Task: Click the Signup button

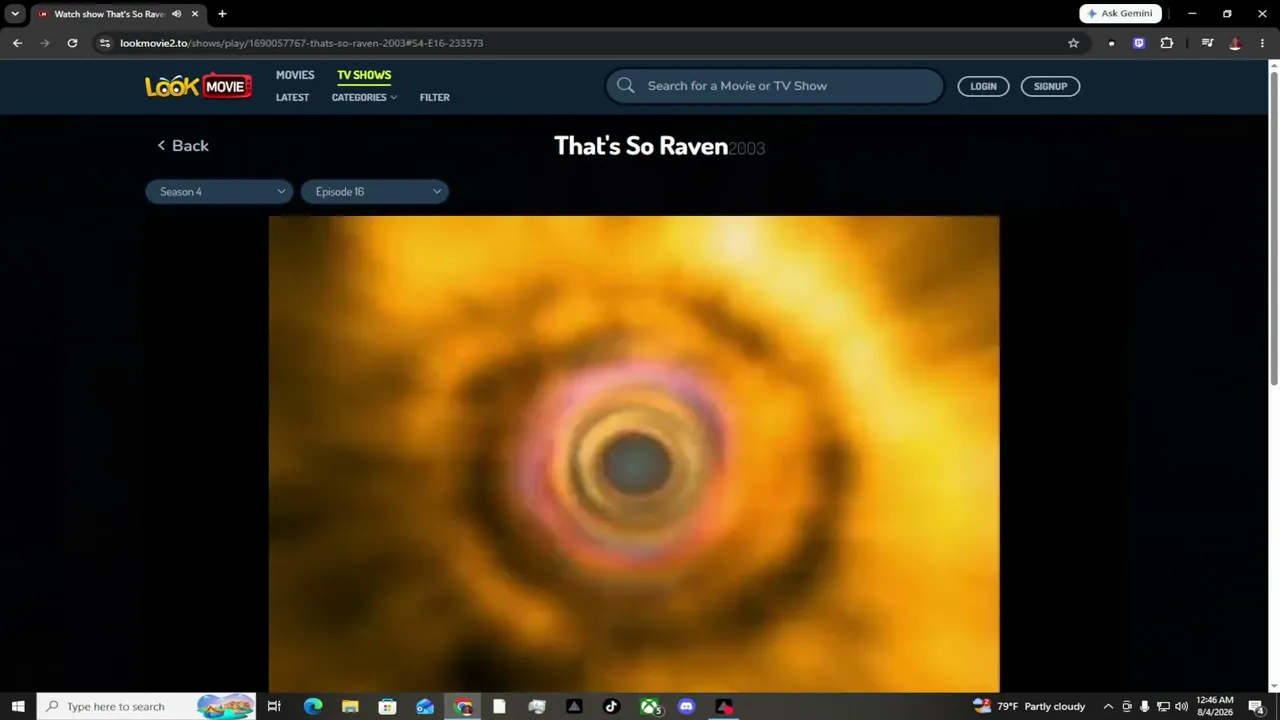Action: tap(1050, 86)
